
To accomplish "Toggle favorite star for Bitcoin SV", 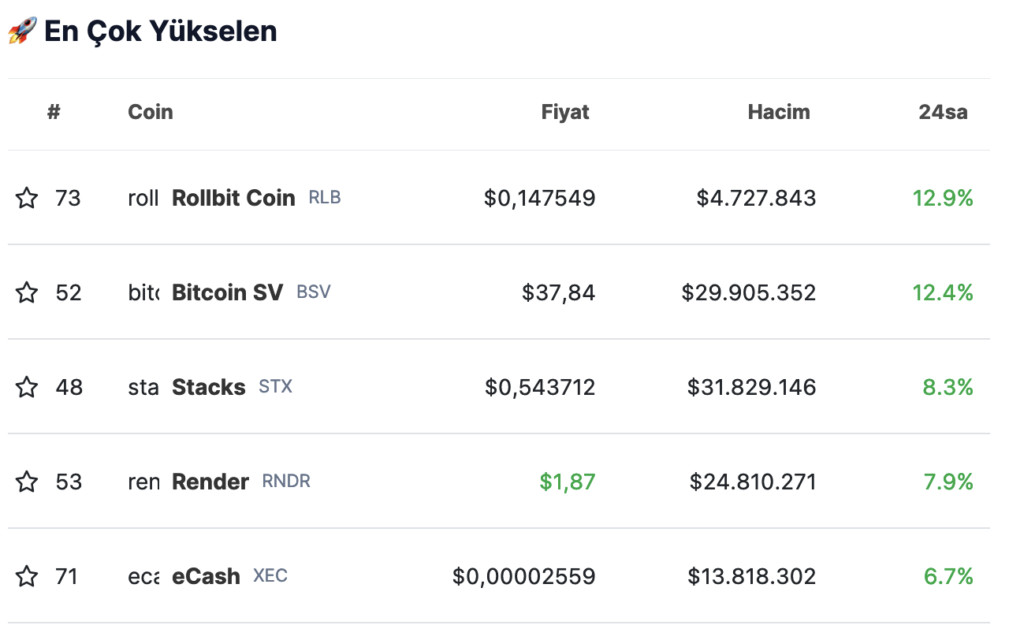I will tap(26, 292).
